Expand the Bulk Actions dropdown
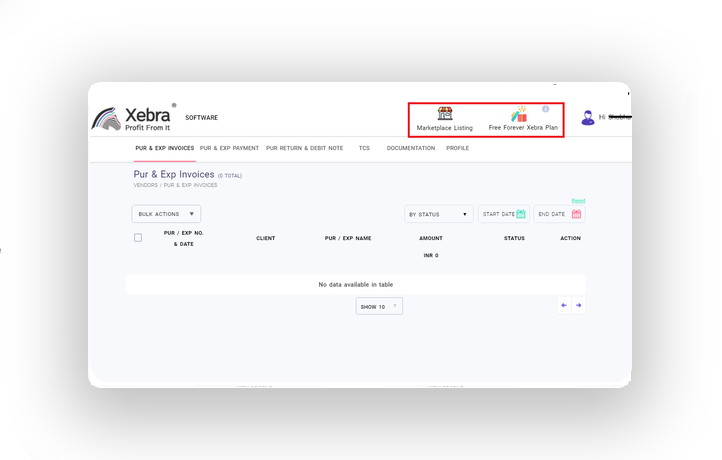 click(x=166, y=214)
